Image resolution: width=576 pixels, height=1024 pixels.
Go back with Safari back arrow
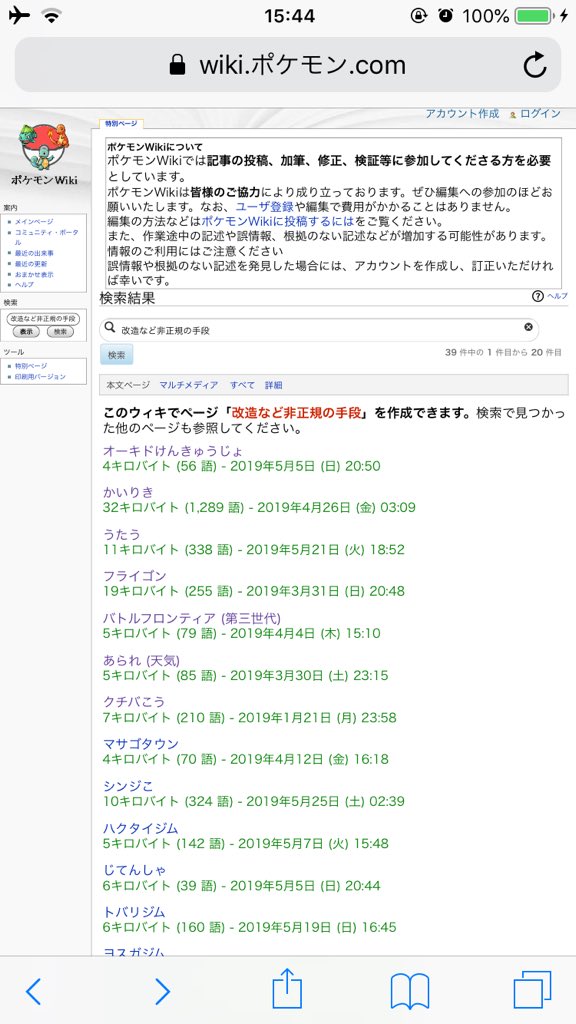coord(34,991)
